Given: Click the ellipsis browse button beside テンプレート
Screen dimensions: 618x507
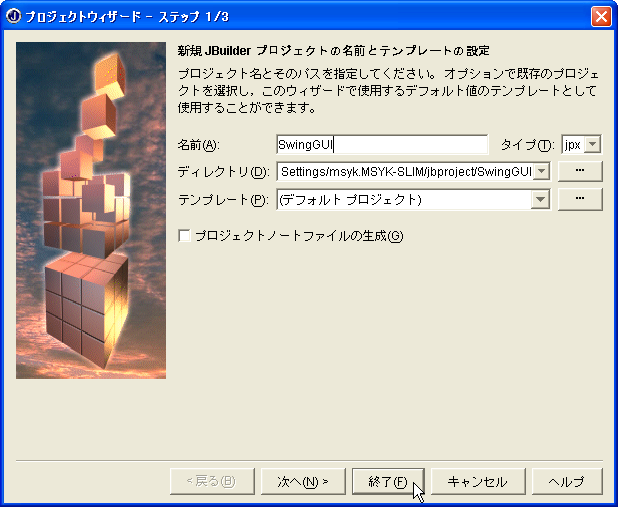Looking at the screenshot, I should pyautogui.click(x=580, y=199).
